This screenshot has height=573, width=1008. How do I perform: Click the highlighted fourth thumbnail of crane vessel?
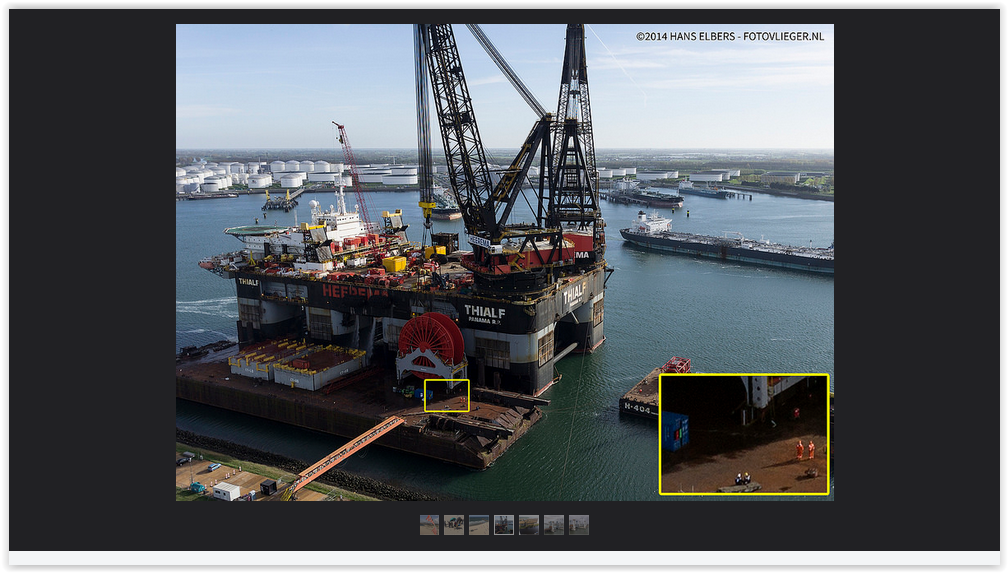504,525
